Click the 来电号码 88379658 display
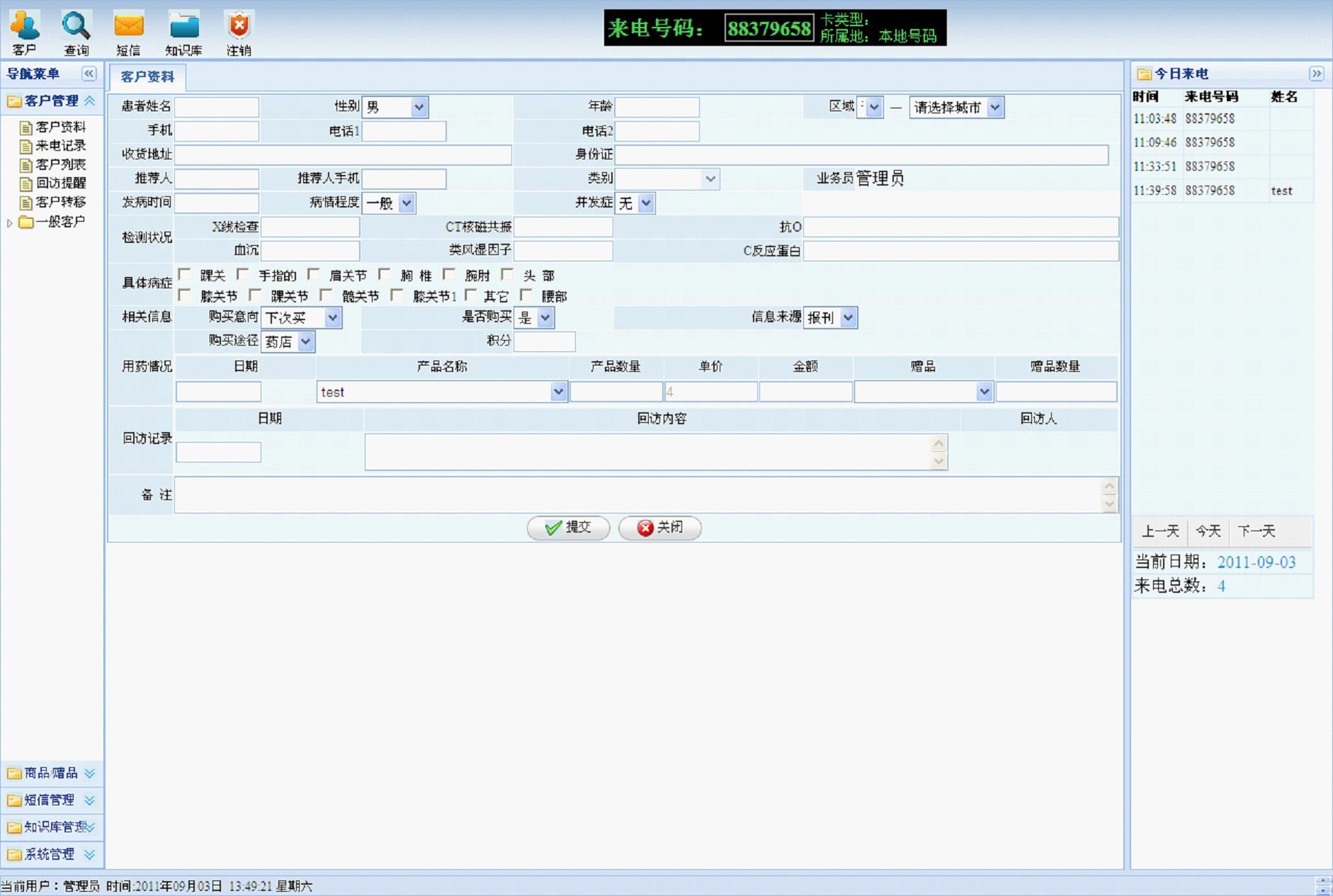Viewport: 1333px width, 896px height. (x=769, y=28)
